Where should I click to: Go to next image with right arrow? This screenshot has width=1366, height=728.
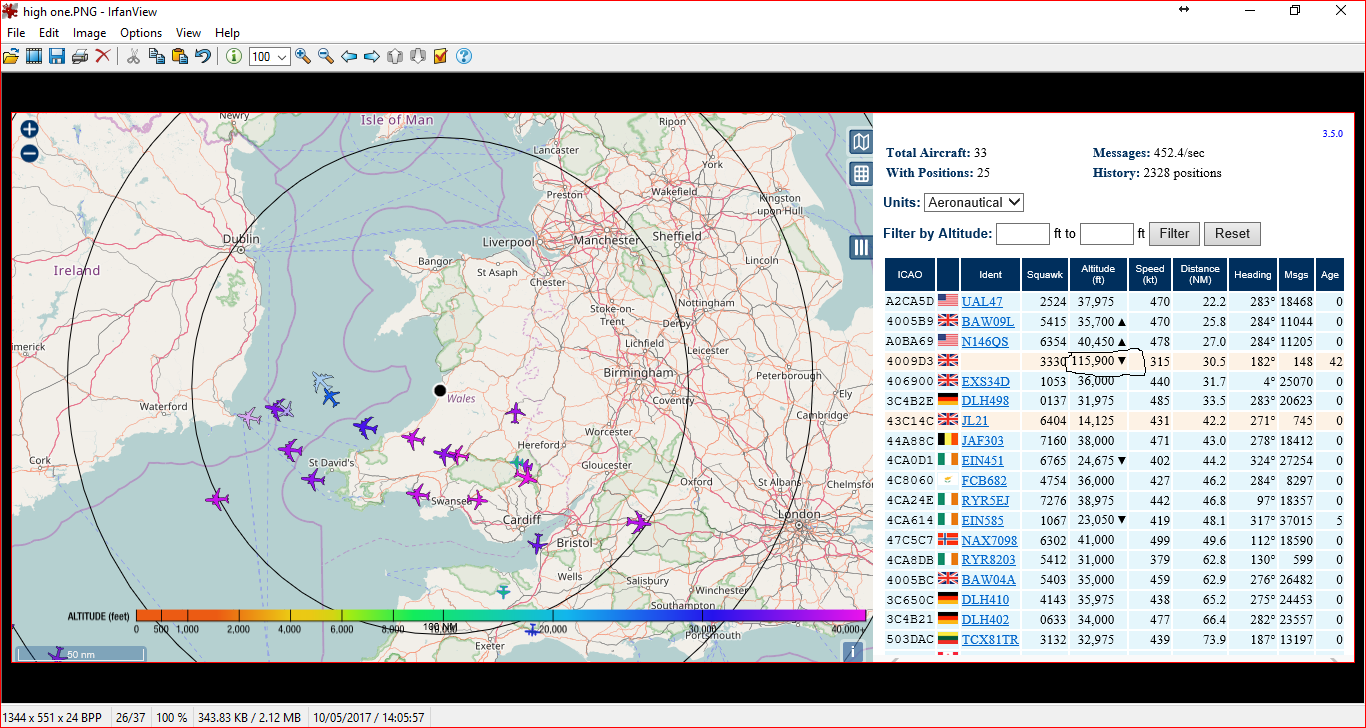[x=371, y=57]
